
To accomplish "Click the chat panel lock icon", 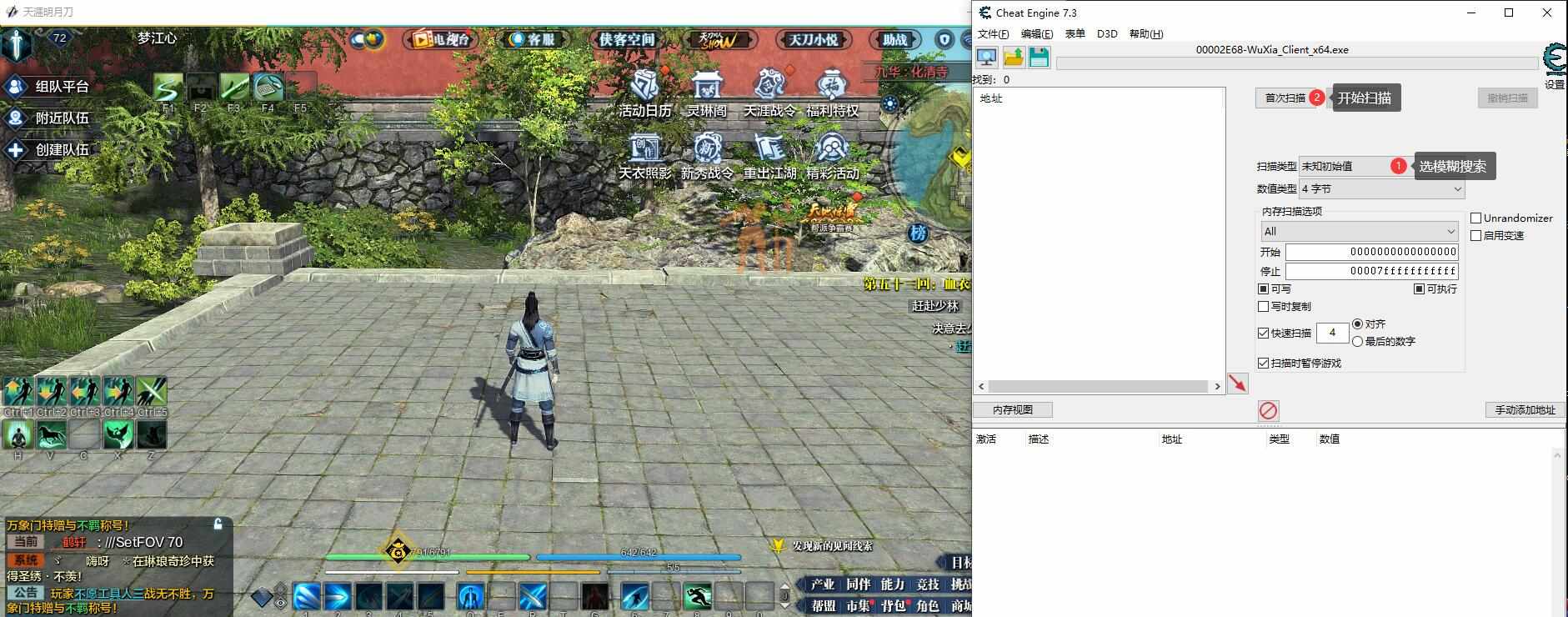I will click(x=218, y=524).
